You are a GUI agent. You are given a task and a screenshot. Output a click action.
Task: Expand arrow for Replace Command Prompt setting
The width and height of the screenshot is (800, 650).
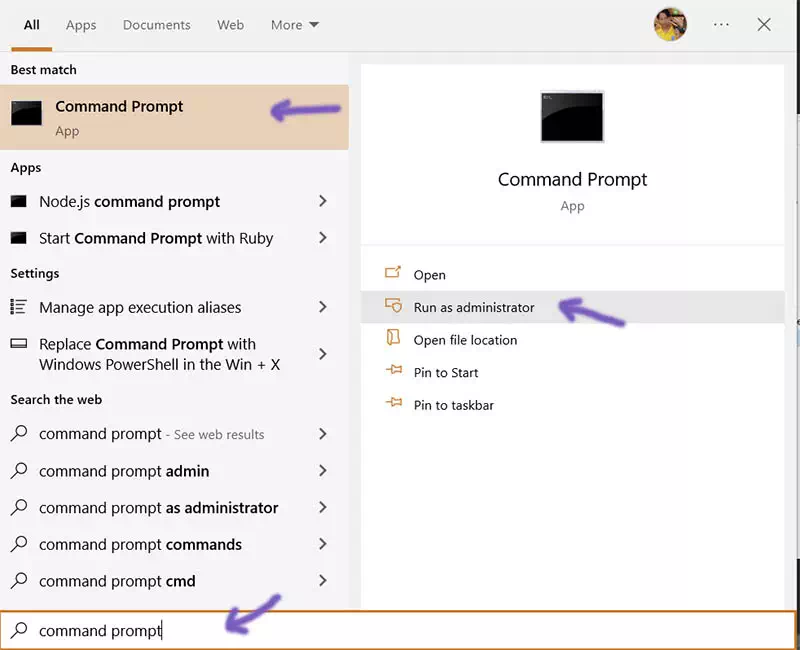(x=322, y=354)
